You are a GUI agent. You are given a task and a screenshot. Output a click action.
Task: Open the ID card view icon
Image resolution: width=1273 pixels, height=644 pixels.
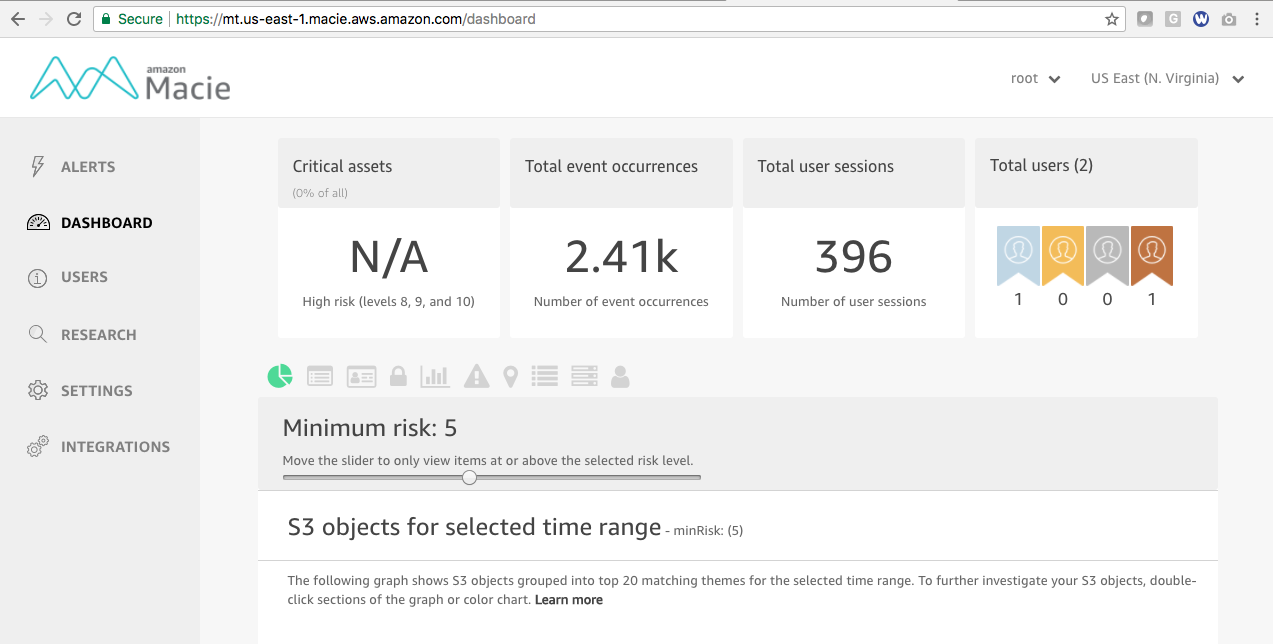point(361,376)
